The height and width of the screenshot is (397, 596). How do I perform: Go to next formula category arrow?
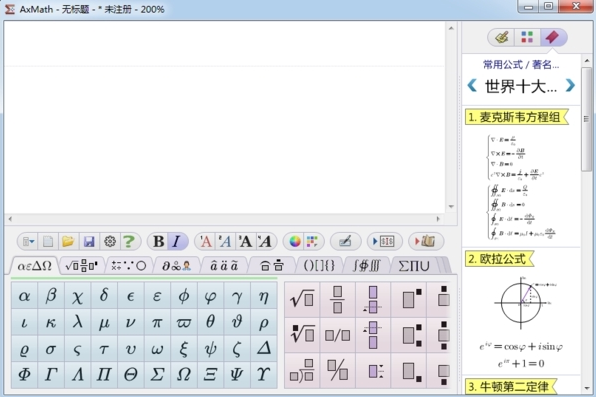click(x=570, y=85)
